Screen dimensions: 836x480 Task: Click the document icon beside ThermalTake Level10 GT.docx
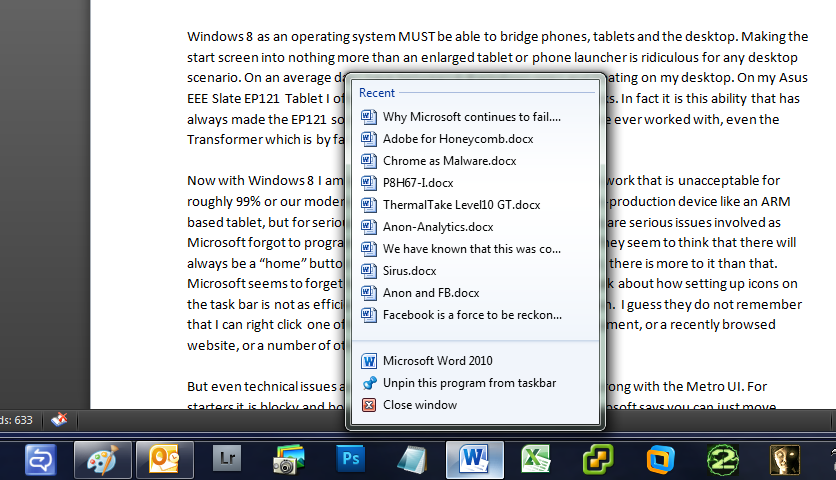click(x=369, y=205)
